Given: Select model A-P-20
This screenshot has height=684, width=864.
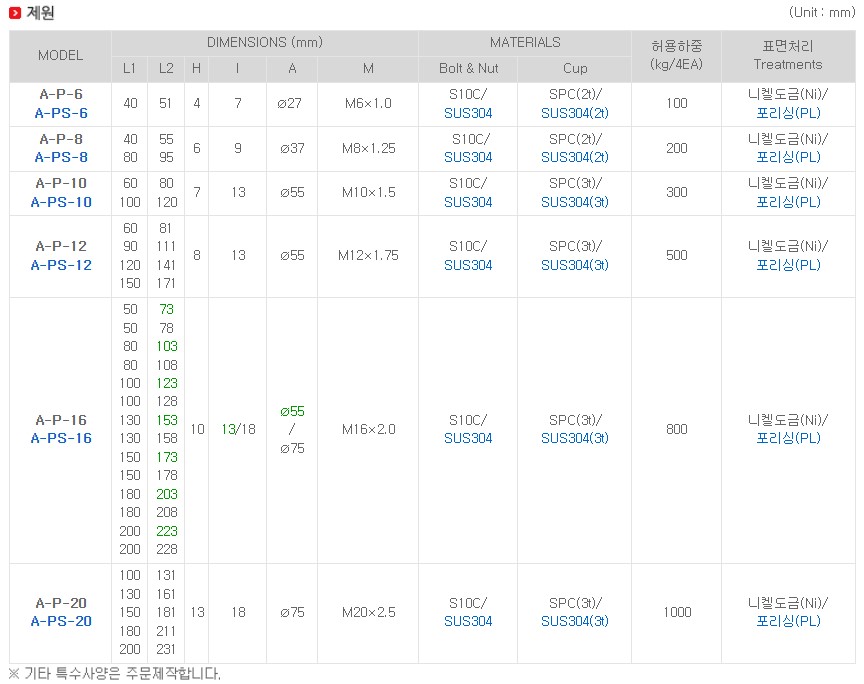Looking at the screenshot, I should tap(61, 603).
